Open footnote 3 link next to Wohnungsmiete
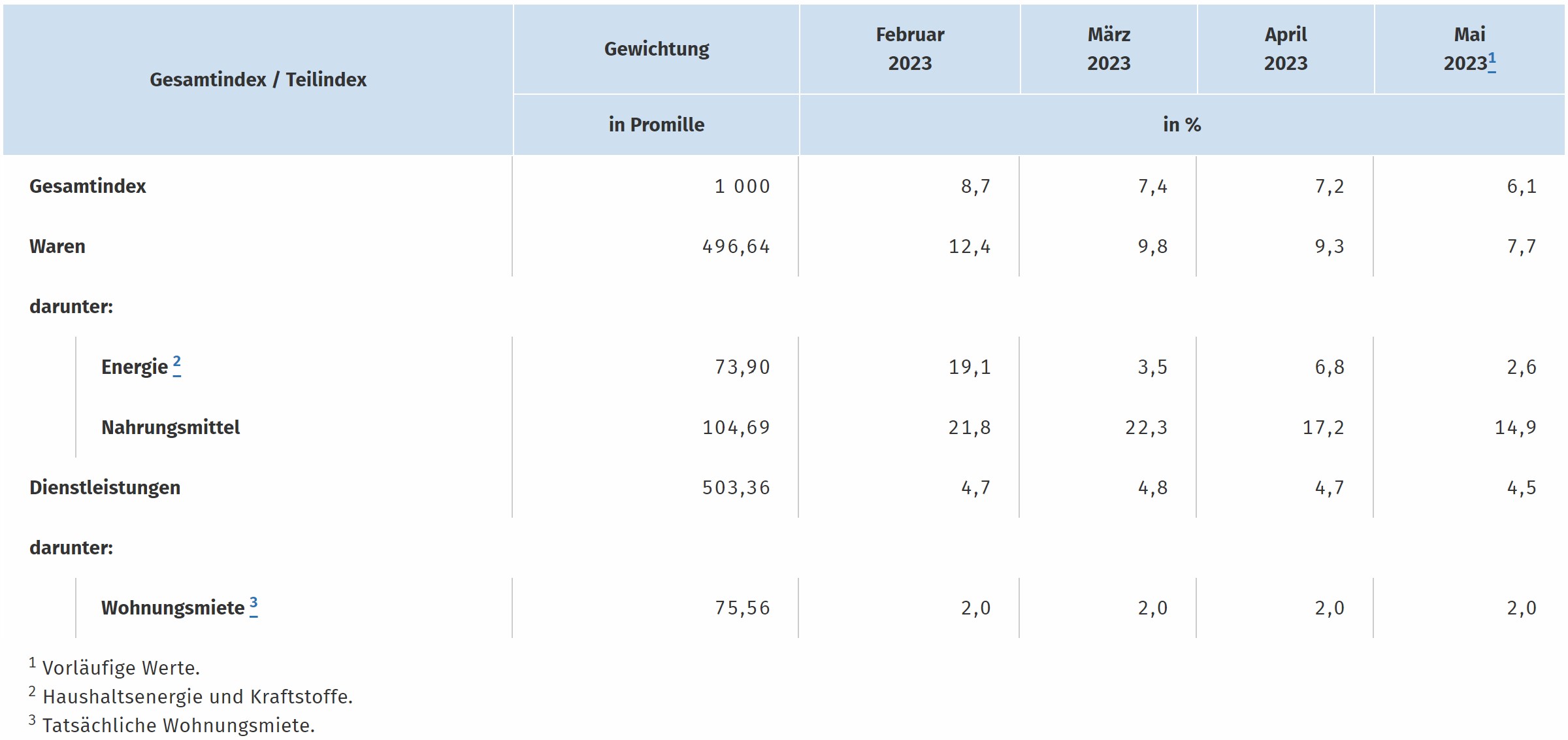Image resolution: width=1568 pixels, height=740 pixels. (x=253, y=606)
